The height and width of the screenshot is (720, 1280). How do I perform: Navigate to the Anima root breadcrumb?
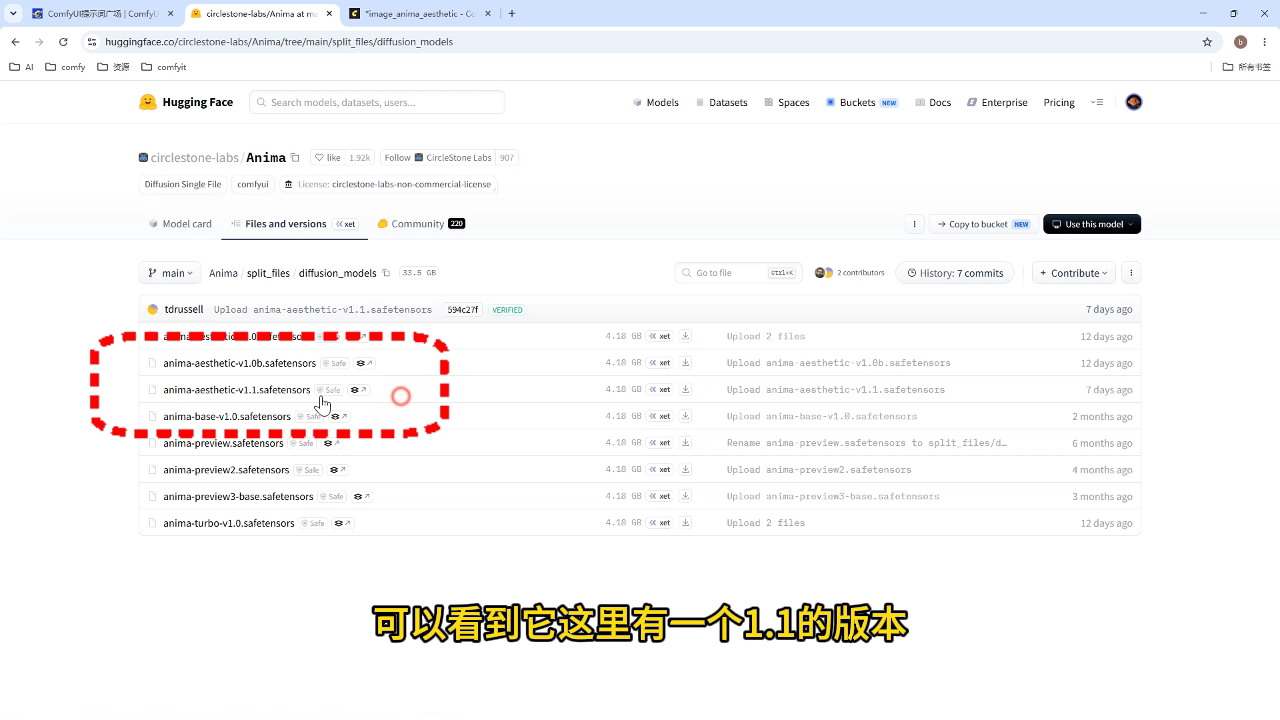pyautogui.click(x=223, y=273)
